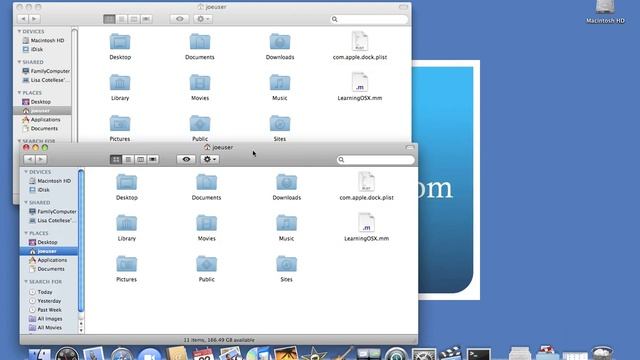Viewport: 640px width, 360px height.
Task: Open Action gear menu in front window
Action: pos(209,159)
